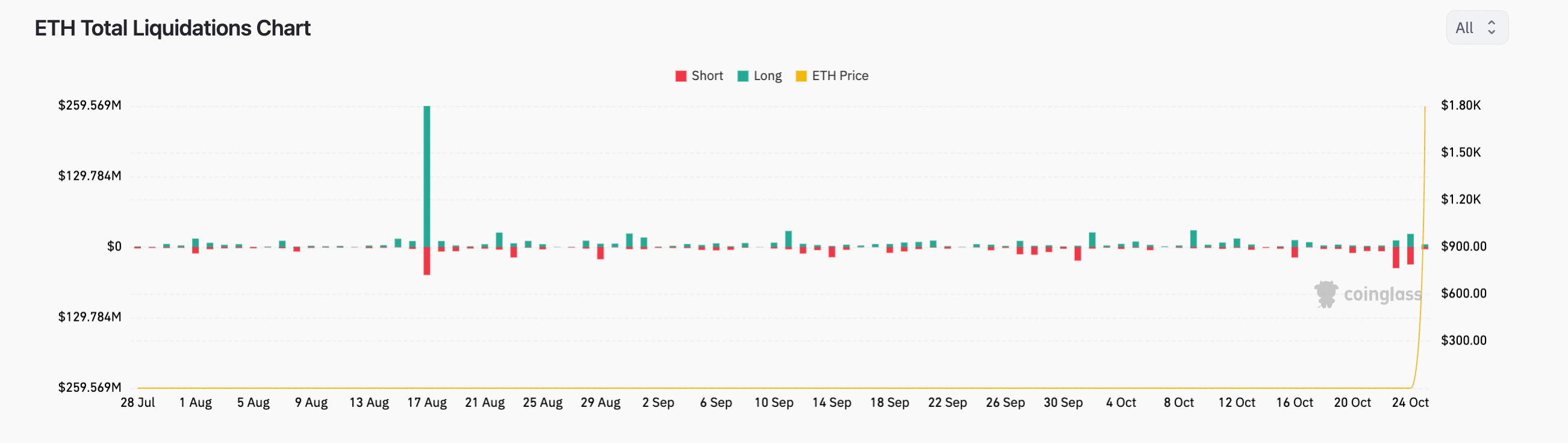The height and width of the screenshot is (443, 1568).
Task: Open the All time range dropdown
Action: point(1476,28)
